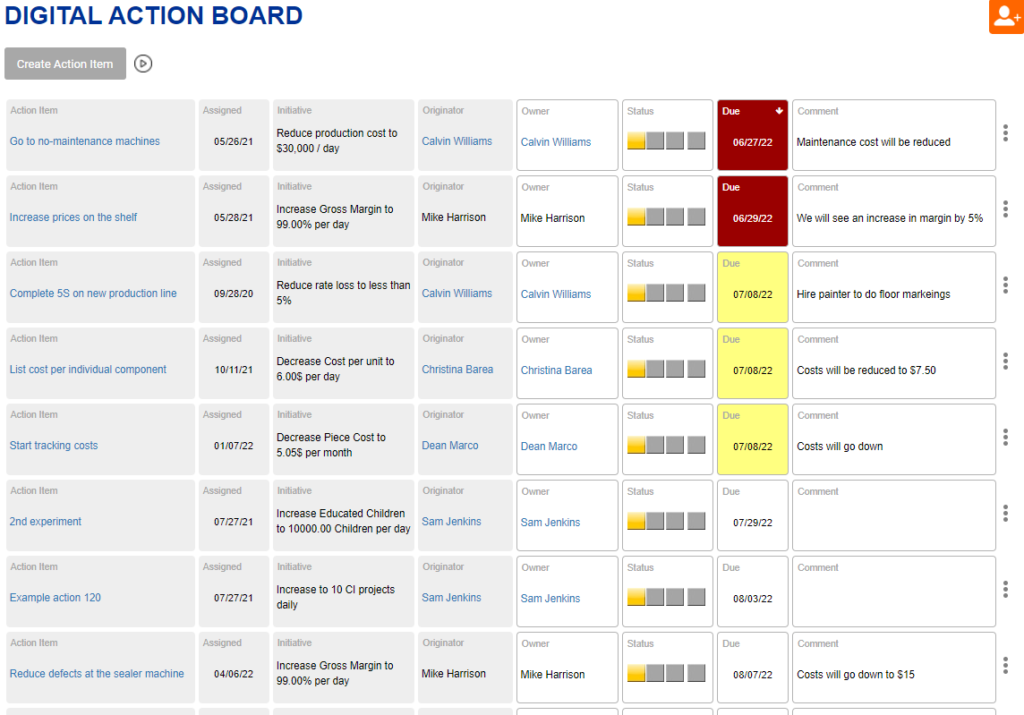Screen dimensions: 1024x715
Task: Click the second status block for 2nd experiment
Action: [x=655, y=521]
